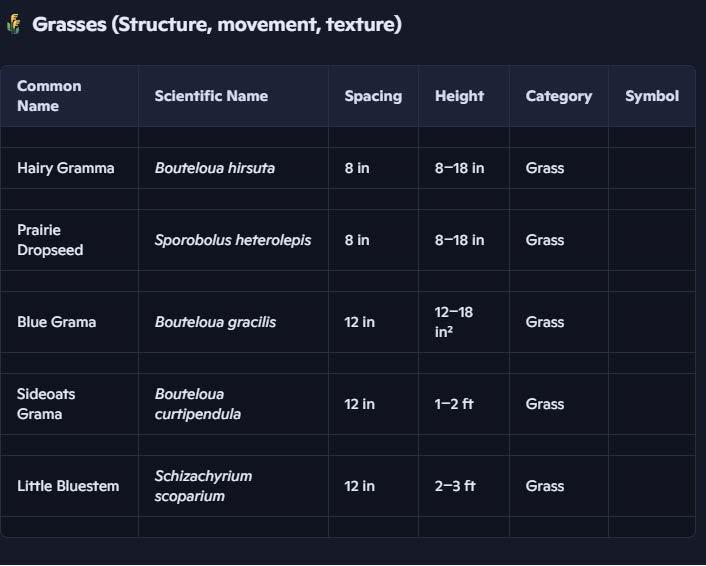Click Sporobolus heterolepis in the table

click(233, 240)
